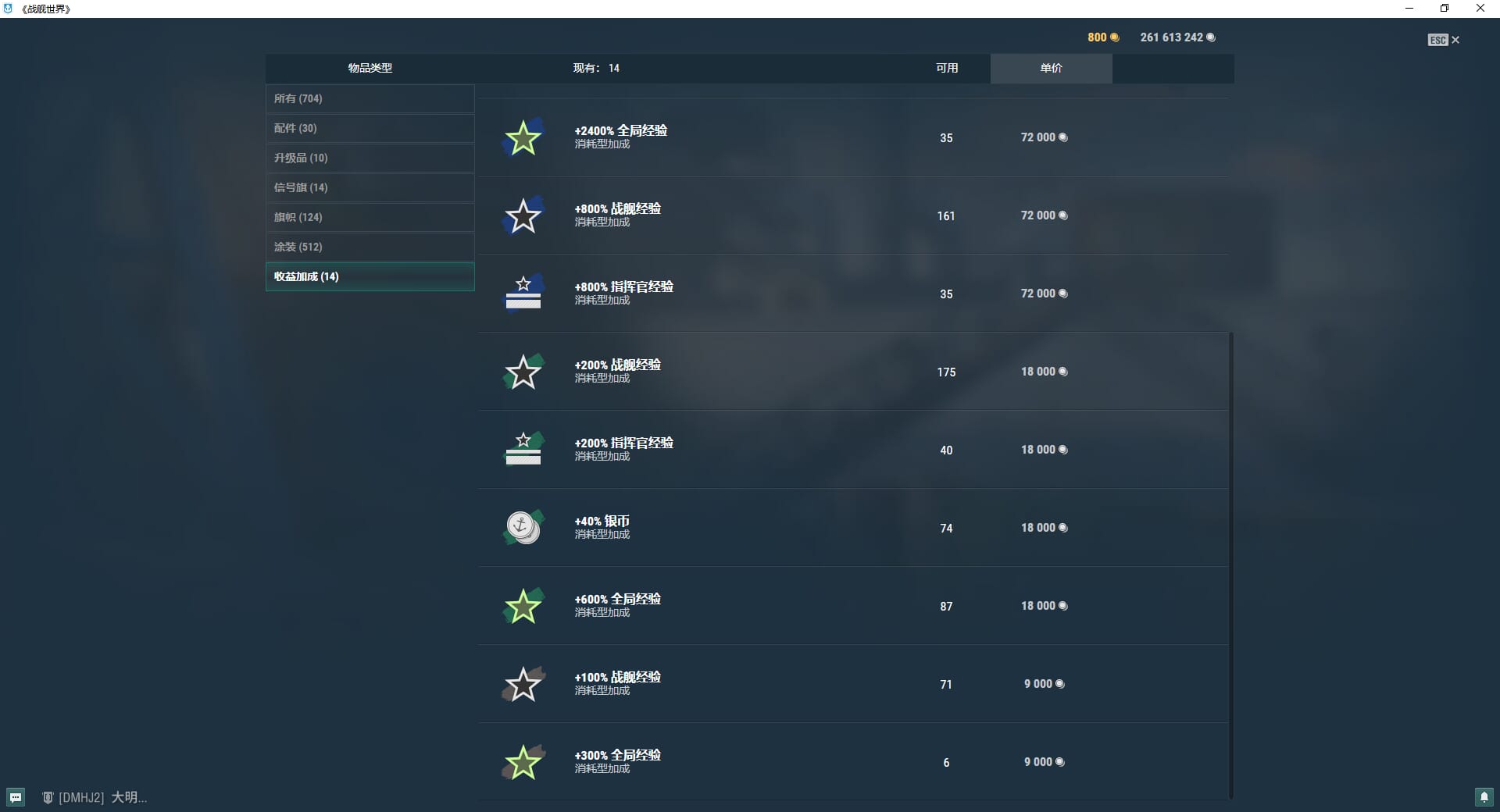Image resolution: width=1500 pixels, height=812 pixels.
Task: Select the +40% silver coin icon
Action: pos(523,528)
